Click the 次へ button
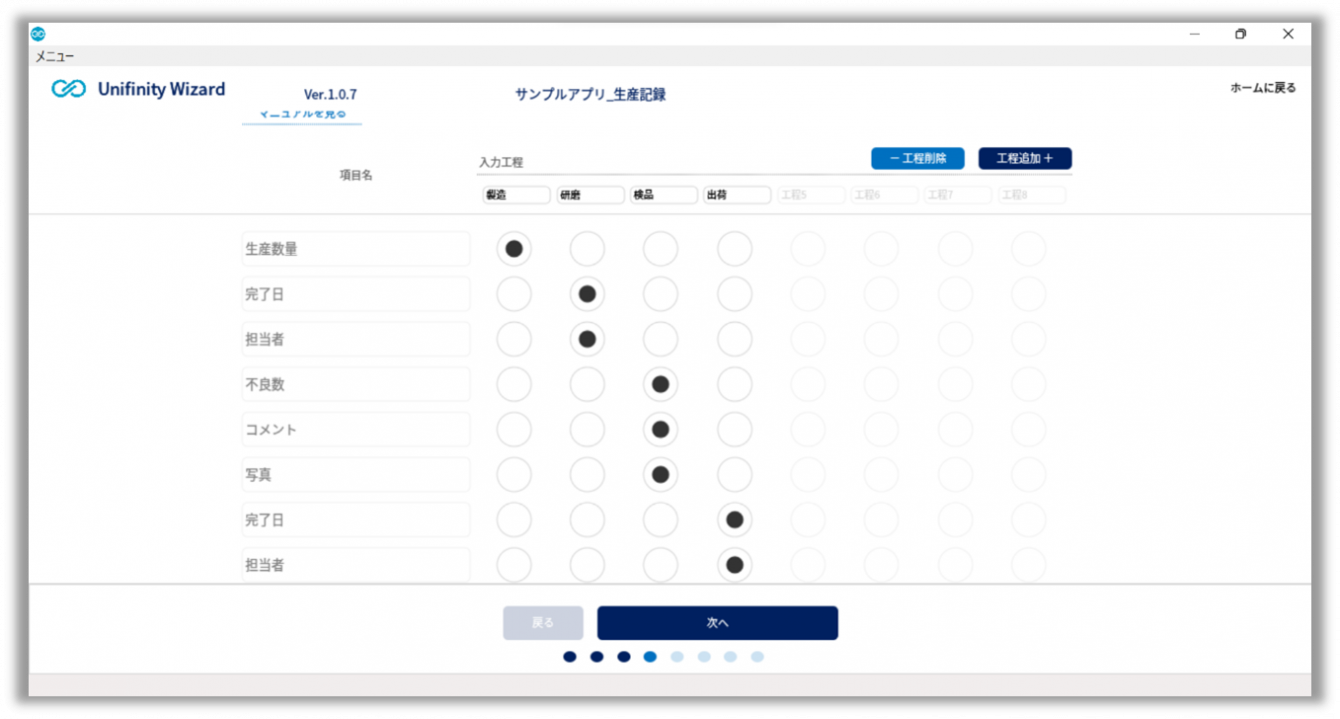This screenshot has width=1340, height=719. tap(717, 623)
